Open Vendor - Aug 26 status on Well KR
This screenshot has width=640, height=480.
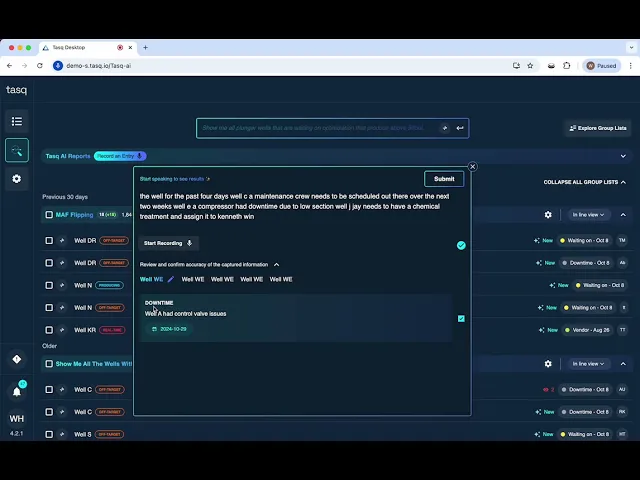(588, 330)
